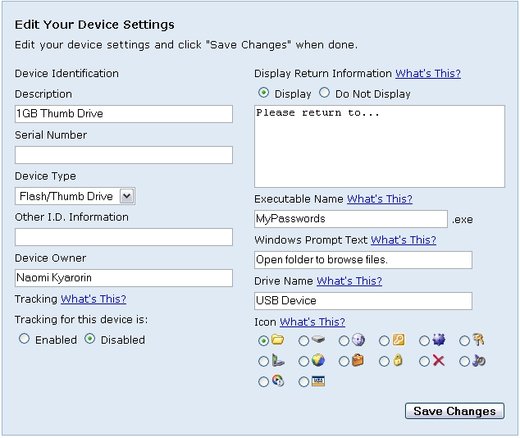This screenshot has width=520, height=438.
Task: Click the Tracking for this device is label
Action: tap(81, 319)
